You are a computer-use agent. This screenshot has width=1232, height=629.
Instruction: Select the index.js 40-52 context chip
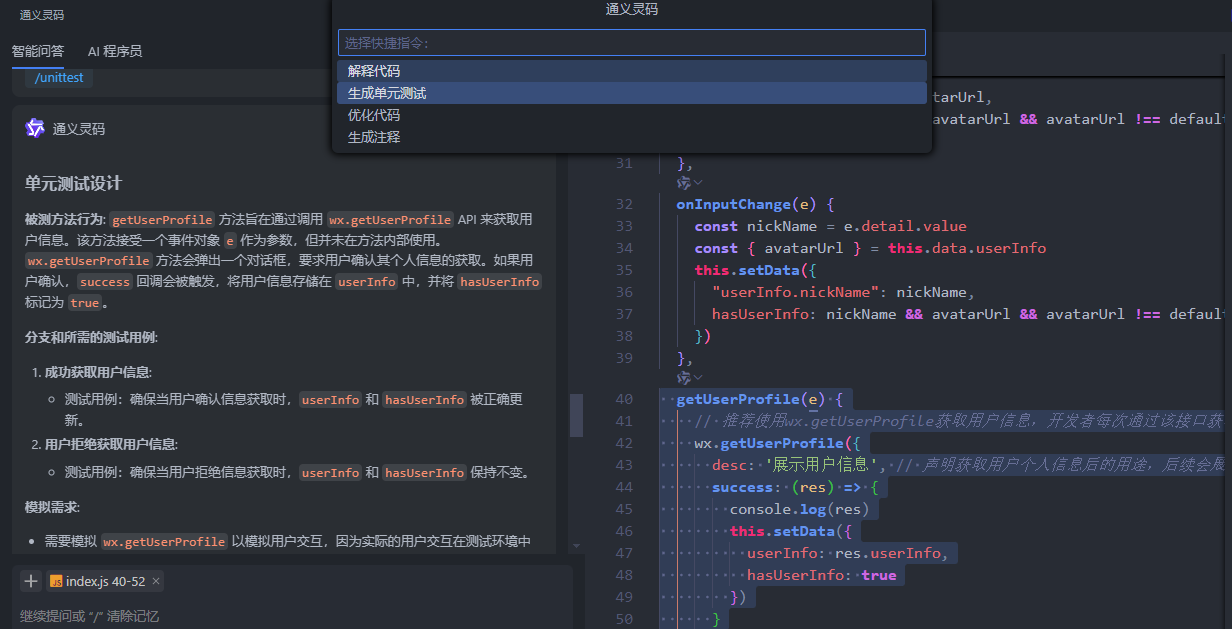[104, 581]
